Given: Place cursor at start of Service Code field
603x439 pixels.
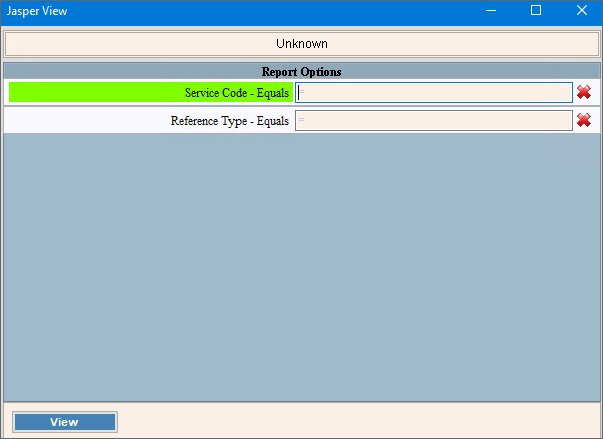Looking at the screenshot, I should point(300,92).
